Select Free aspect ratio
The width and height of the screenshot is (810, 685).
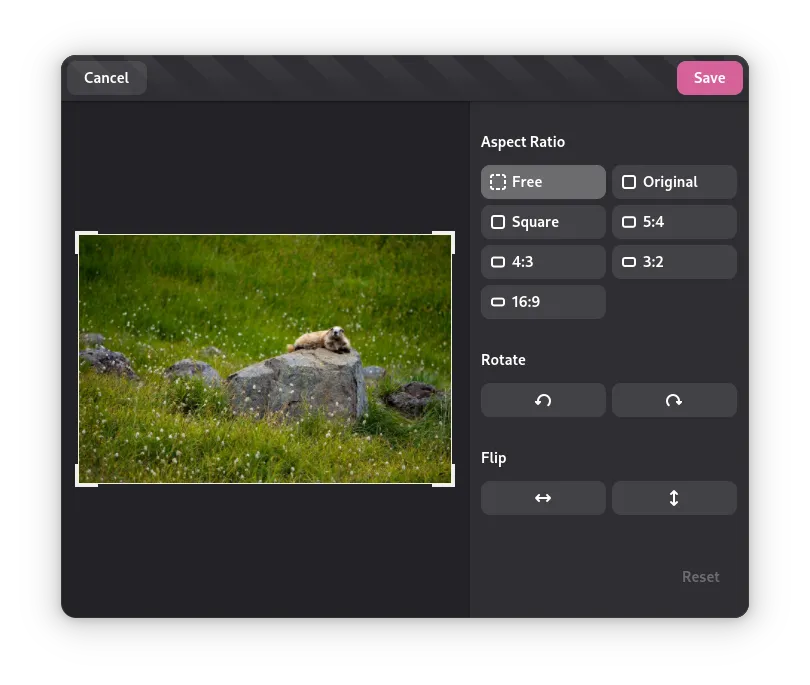(543, 182)
